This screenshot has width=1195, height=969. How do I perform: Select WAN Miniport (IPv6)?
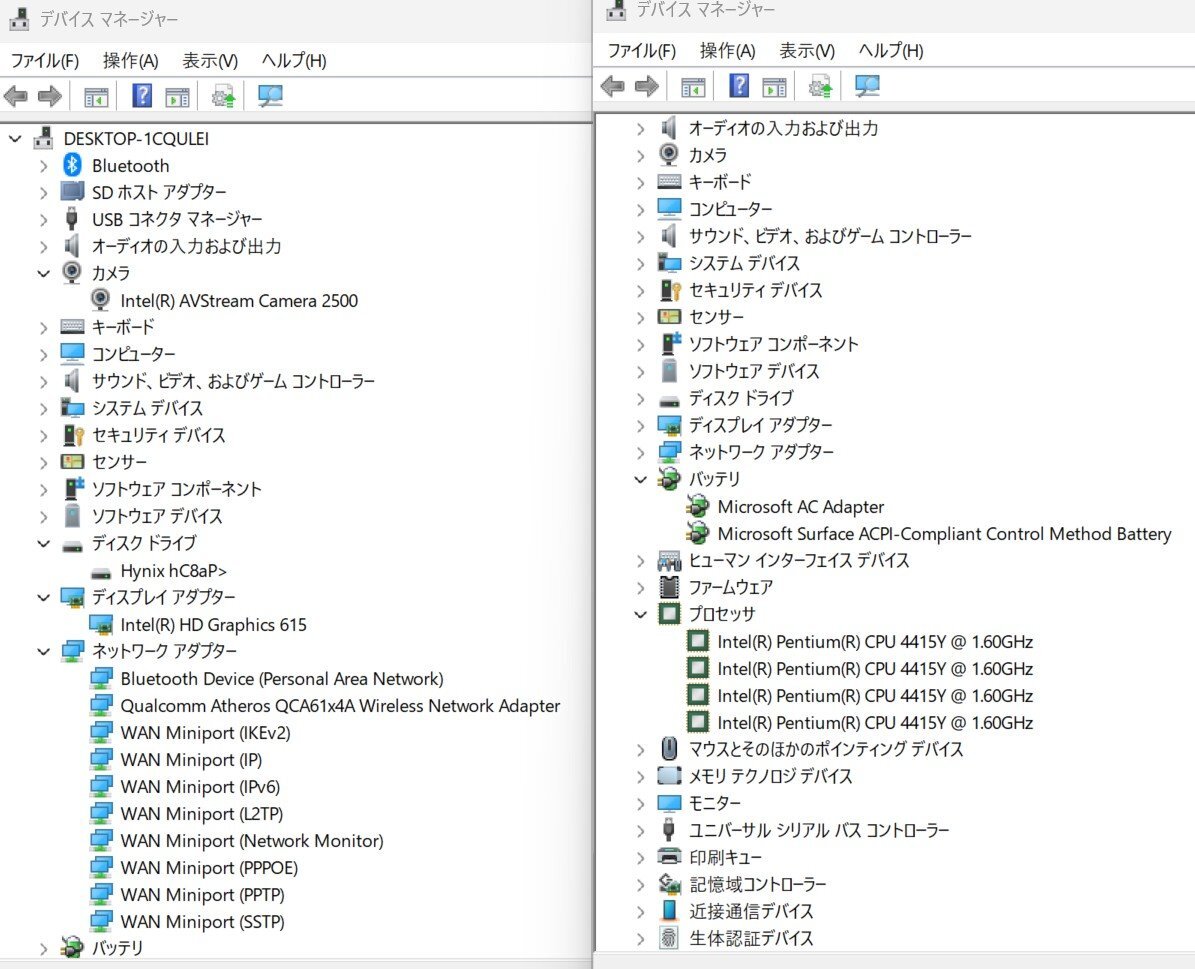pyautogui.click(x=200, y=787)
